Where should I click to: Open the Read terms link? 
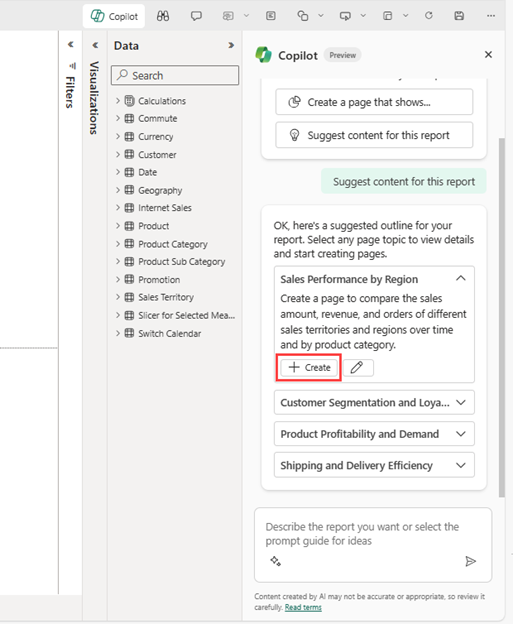[303, 607]
